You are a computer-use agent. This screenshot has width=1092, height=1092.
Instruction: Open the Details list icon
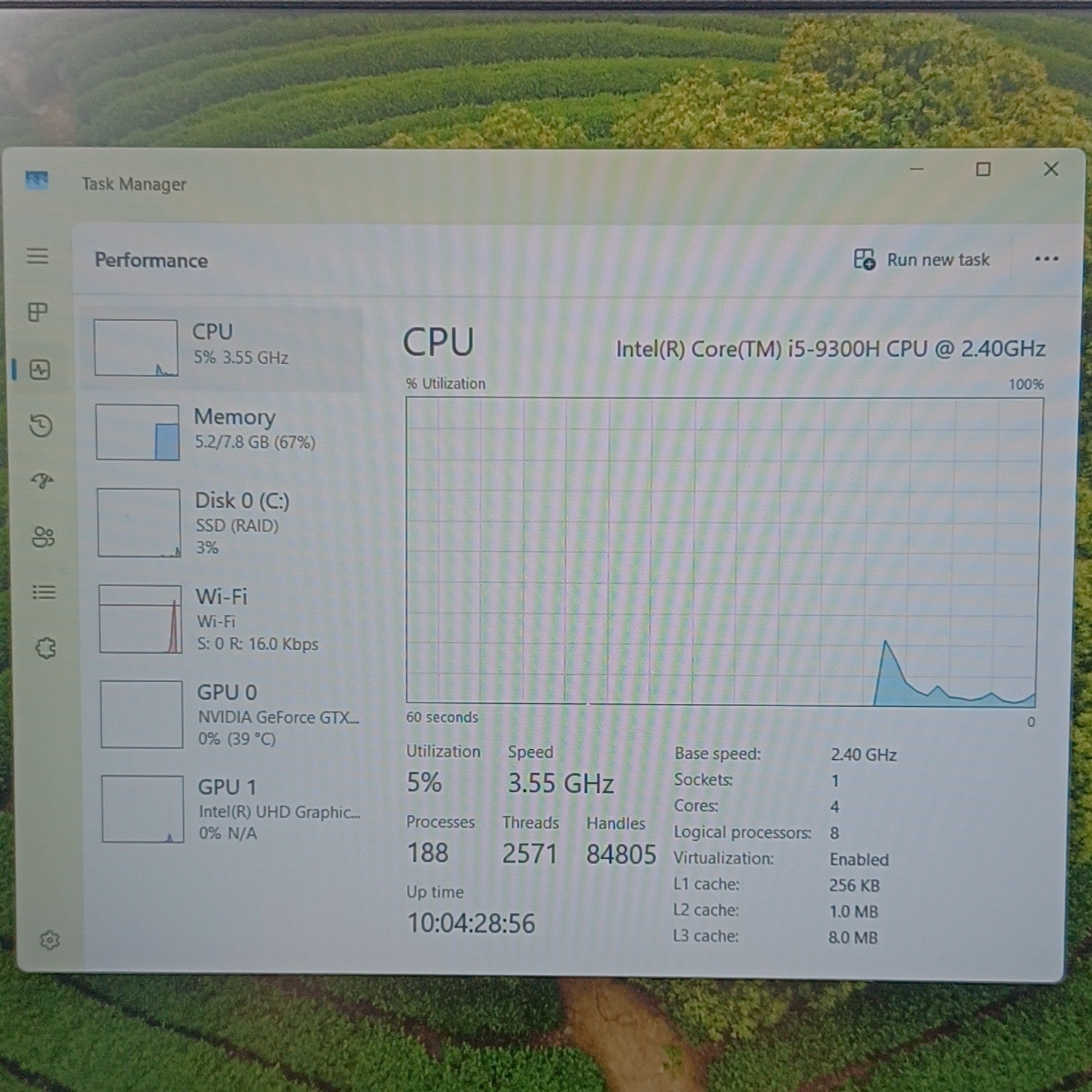(x=44, y=592)
